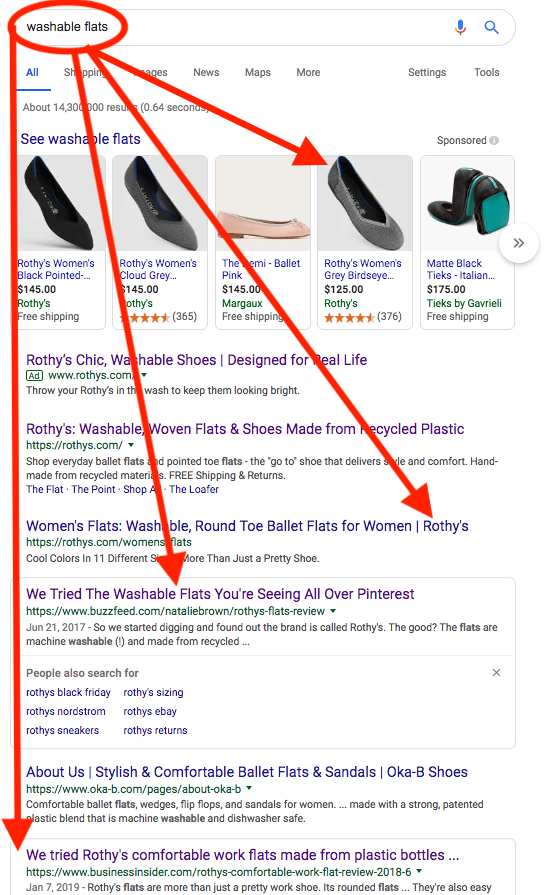Switch to the News tab
This screenshot has height=895, width=545.
click(x=206, y=72)
